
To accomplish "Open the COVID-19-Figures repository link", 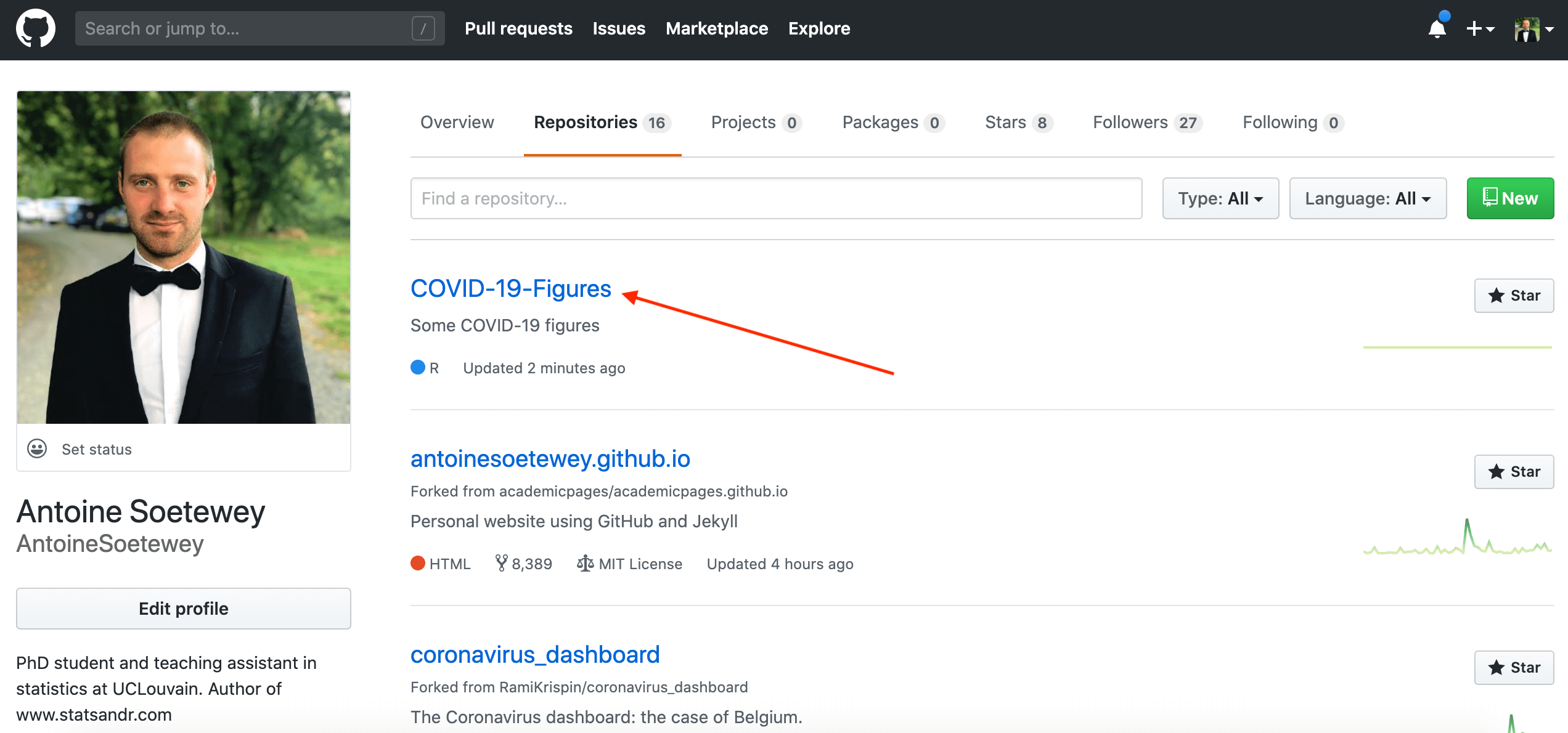I will [x=510, y=288].
